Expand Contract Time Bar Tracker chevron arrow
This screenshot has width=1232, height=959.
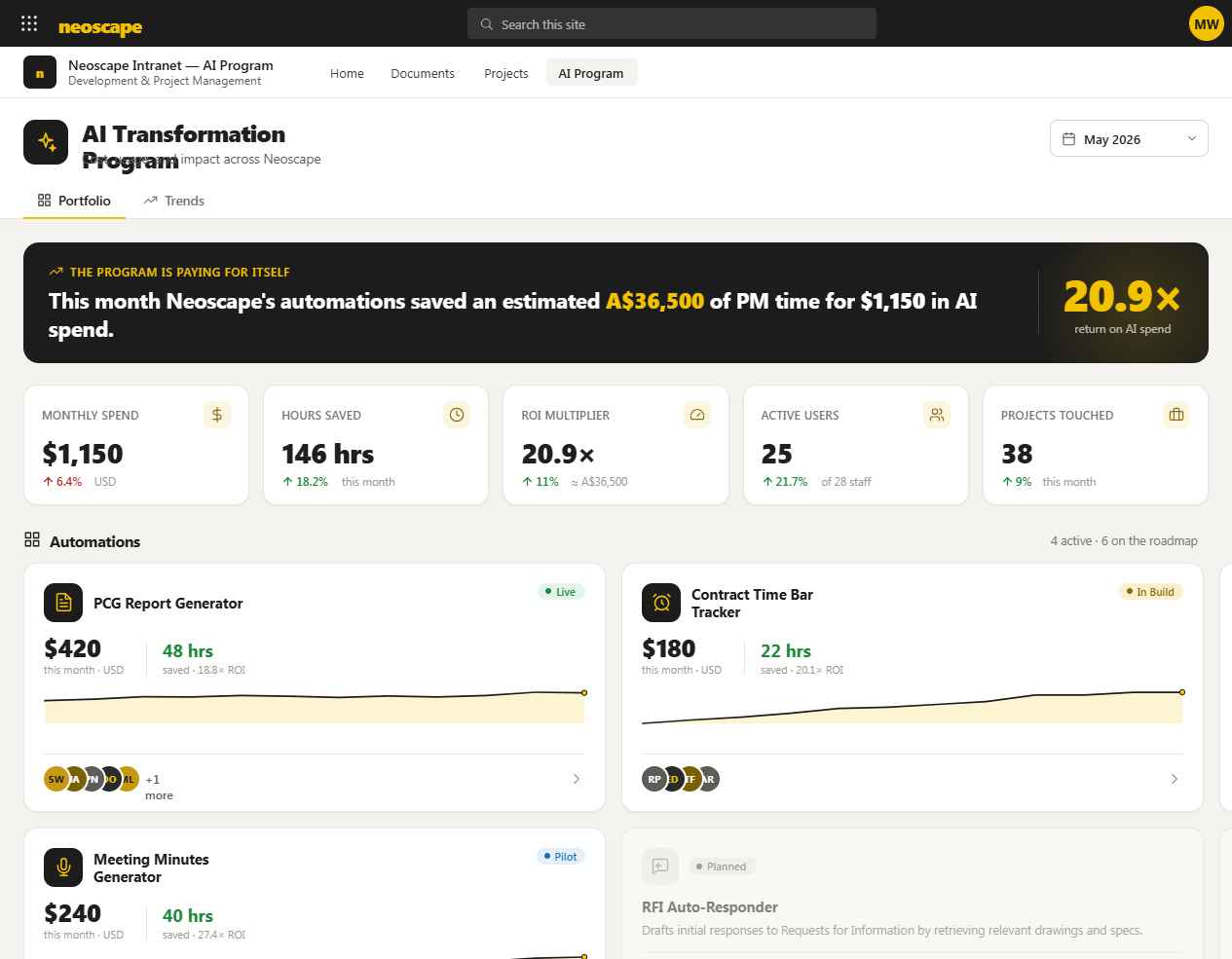pyautogui.click(x=1175, y=779)
